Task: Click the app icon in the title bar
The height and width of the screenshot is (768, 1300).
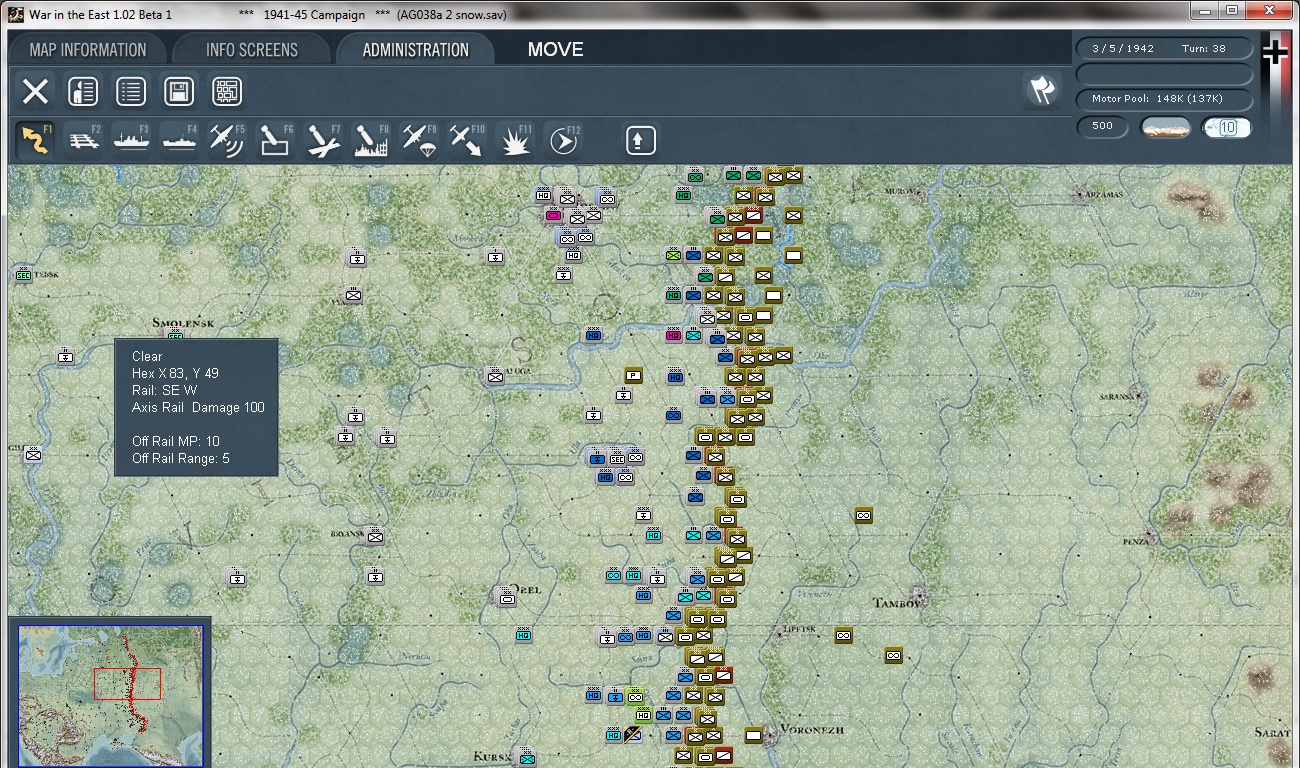Action: pyautogui.click(x=16, y=15)
